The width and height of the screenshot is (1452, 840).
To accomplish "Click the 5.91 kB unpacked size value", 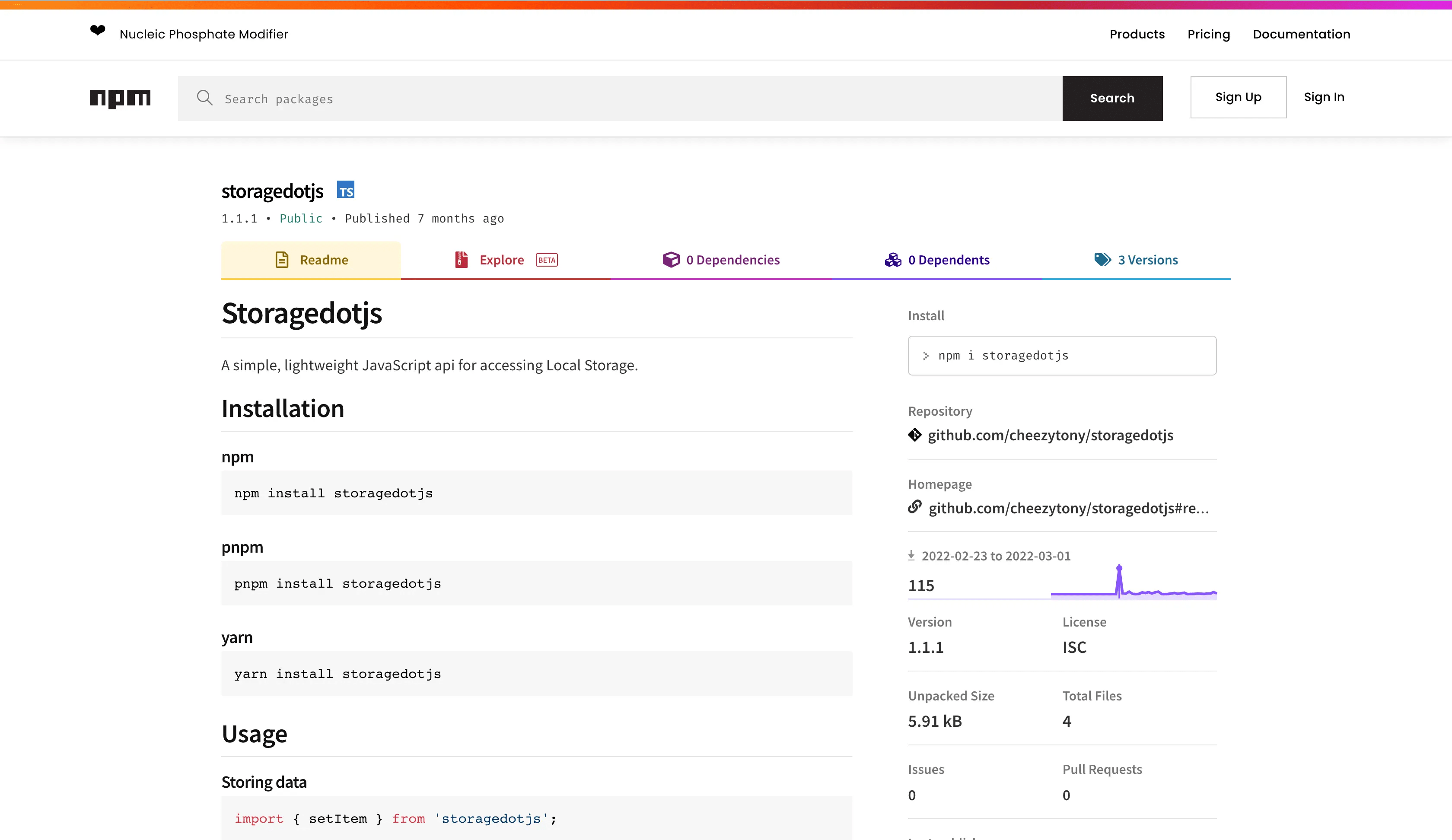I will [935, 721].
